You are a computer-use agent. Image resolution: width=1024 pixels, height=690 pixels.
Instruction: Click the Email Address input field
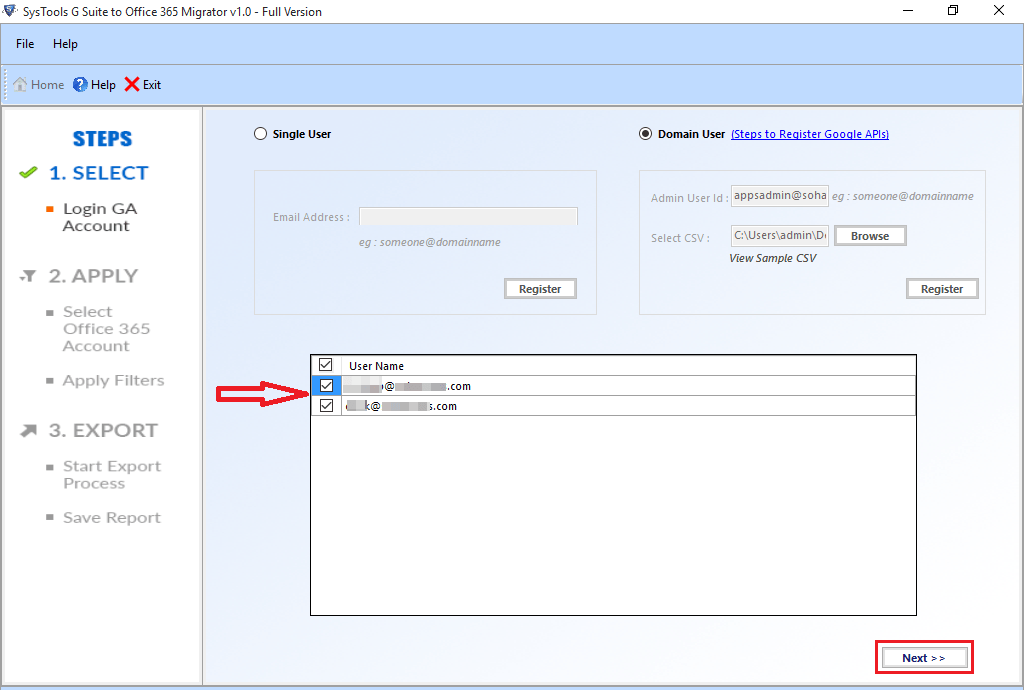point(468,217)
